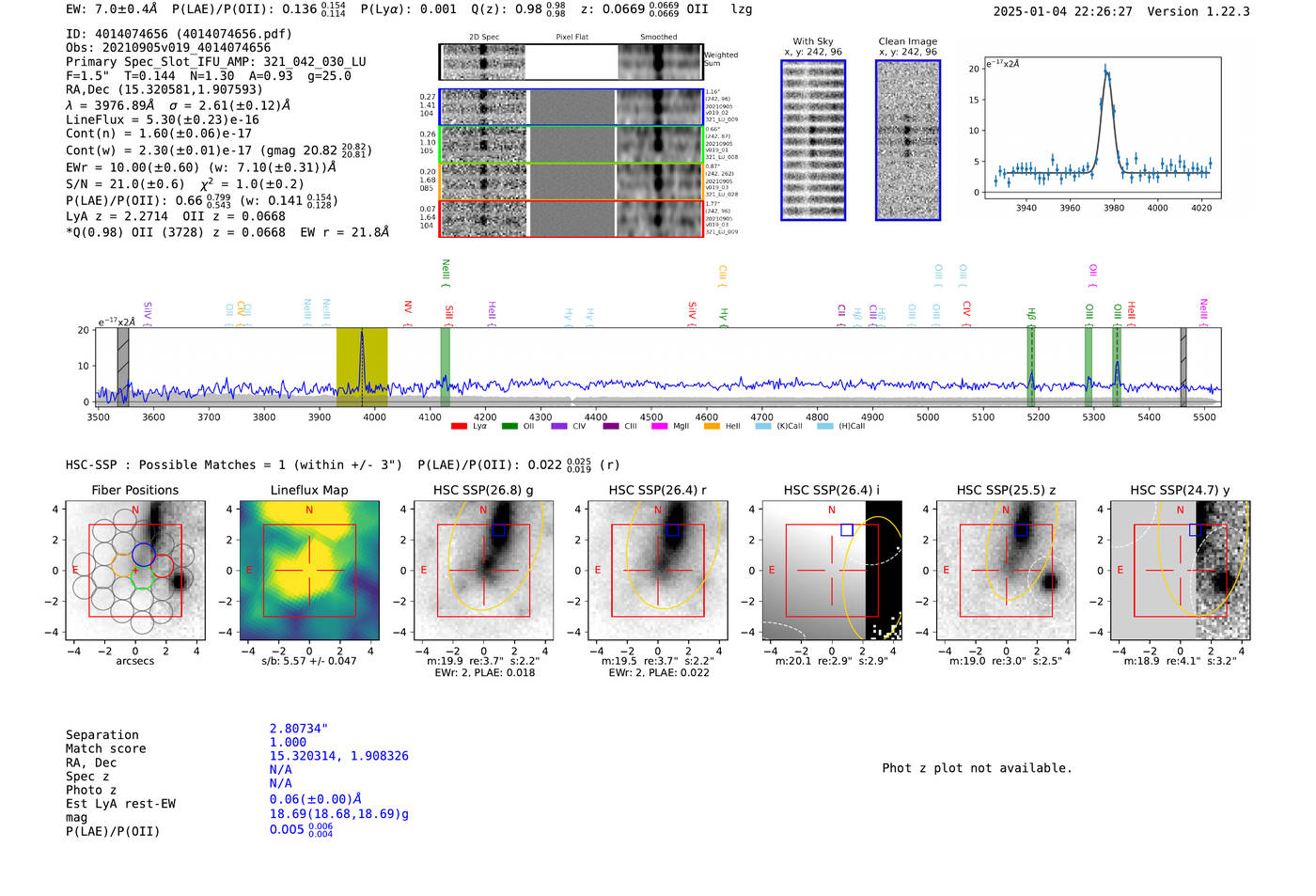Click the With Sky fiber image
1316x896 pixels.
[x=813, y=140]
